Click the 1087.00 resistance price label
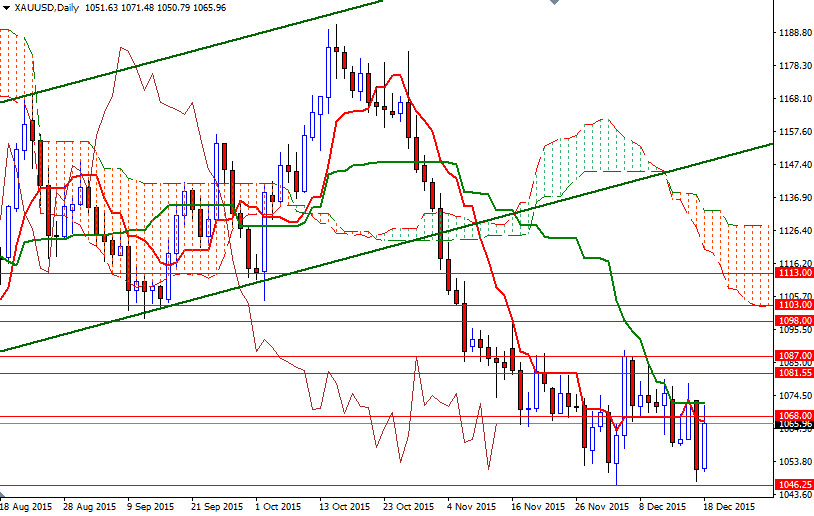The width and height of the screenshot is (814, 516). [x=794, y=355]
